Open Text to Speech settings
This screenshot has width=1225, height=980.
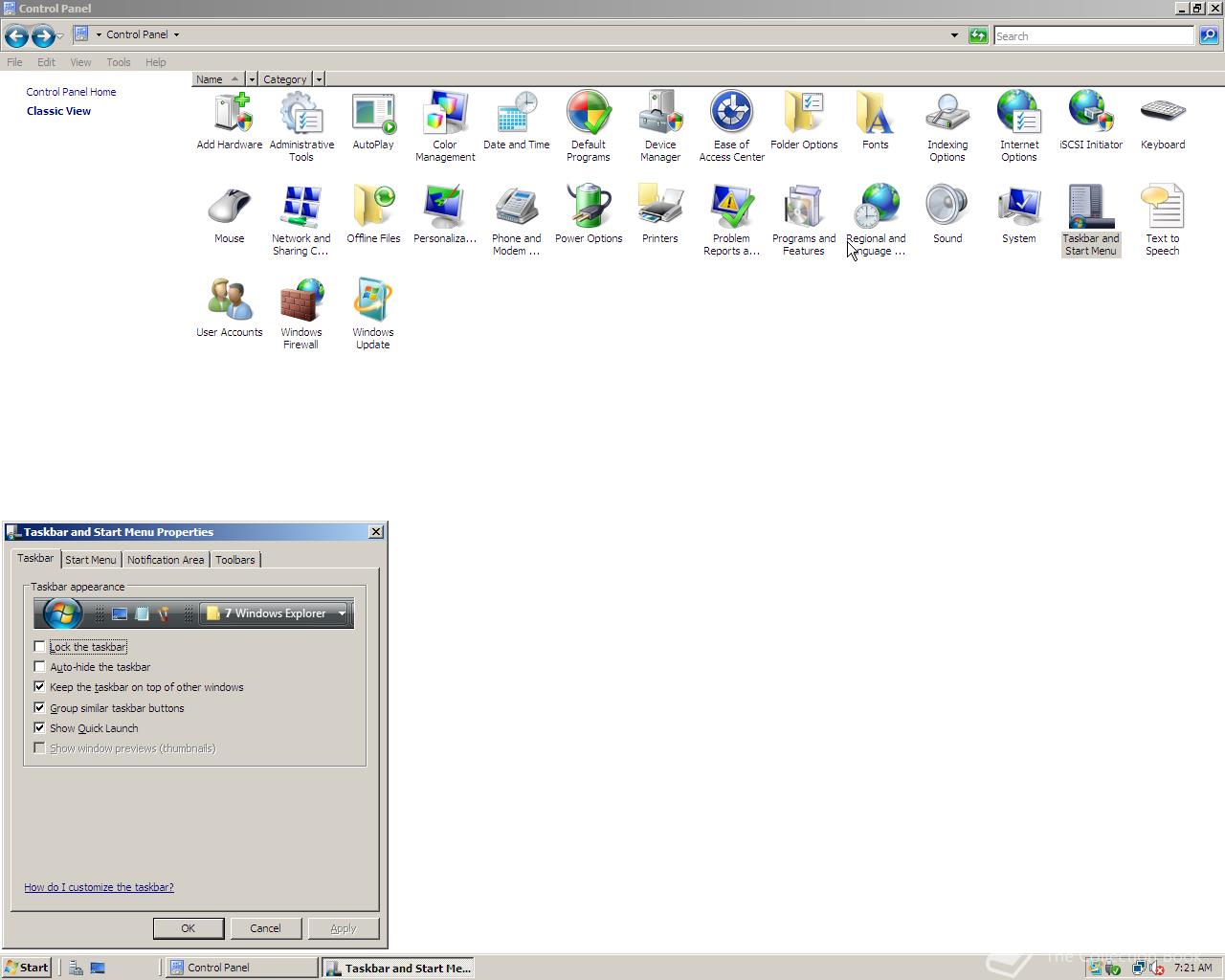1163,221
